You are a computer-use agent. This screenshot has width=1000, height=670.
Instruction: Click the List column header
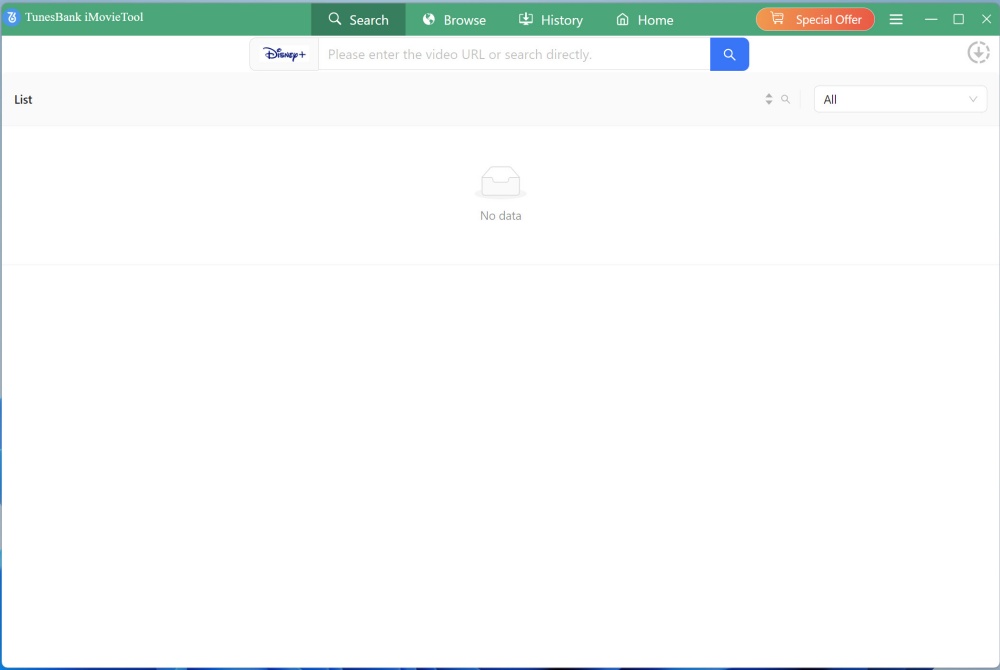tap(24, 100)
